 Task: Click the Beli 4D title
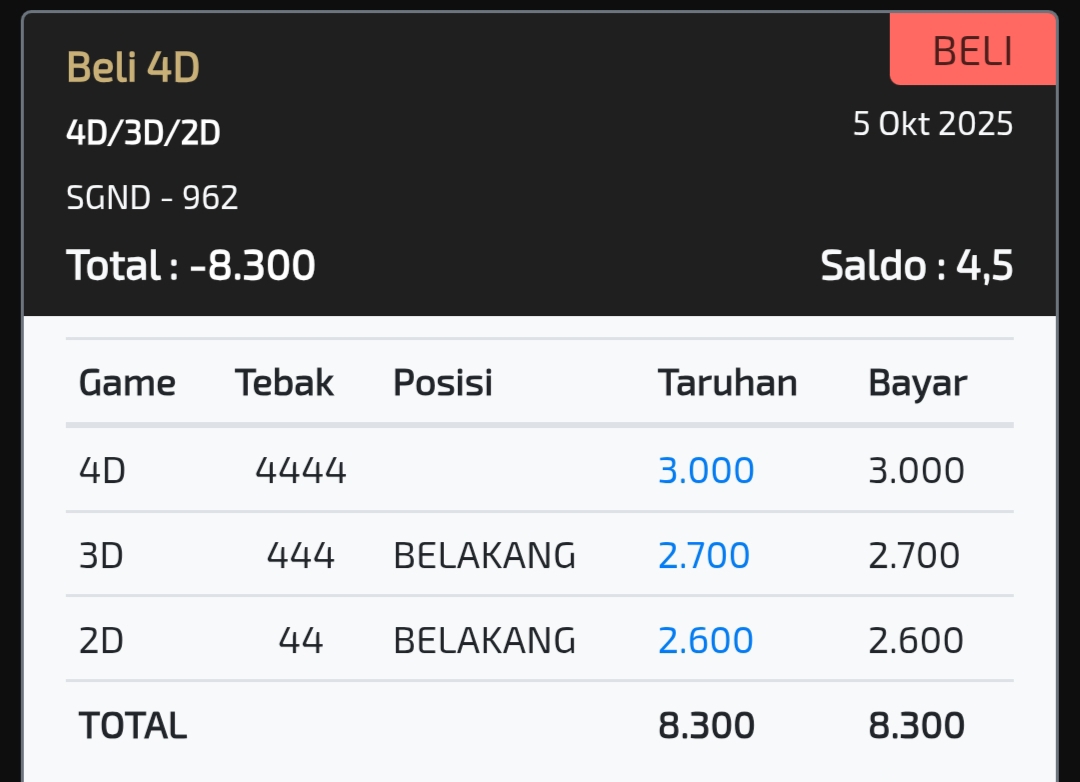pos(133,68)
